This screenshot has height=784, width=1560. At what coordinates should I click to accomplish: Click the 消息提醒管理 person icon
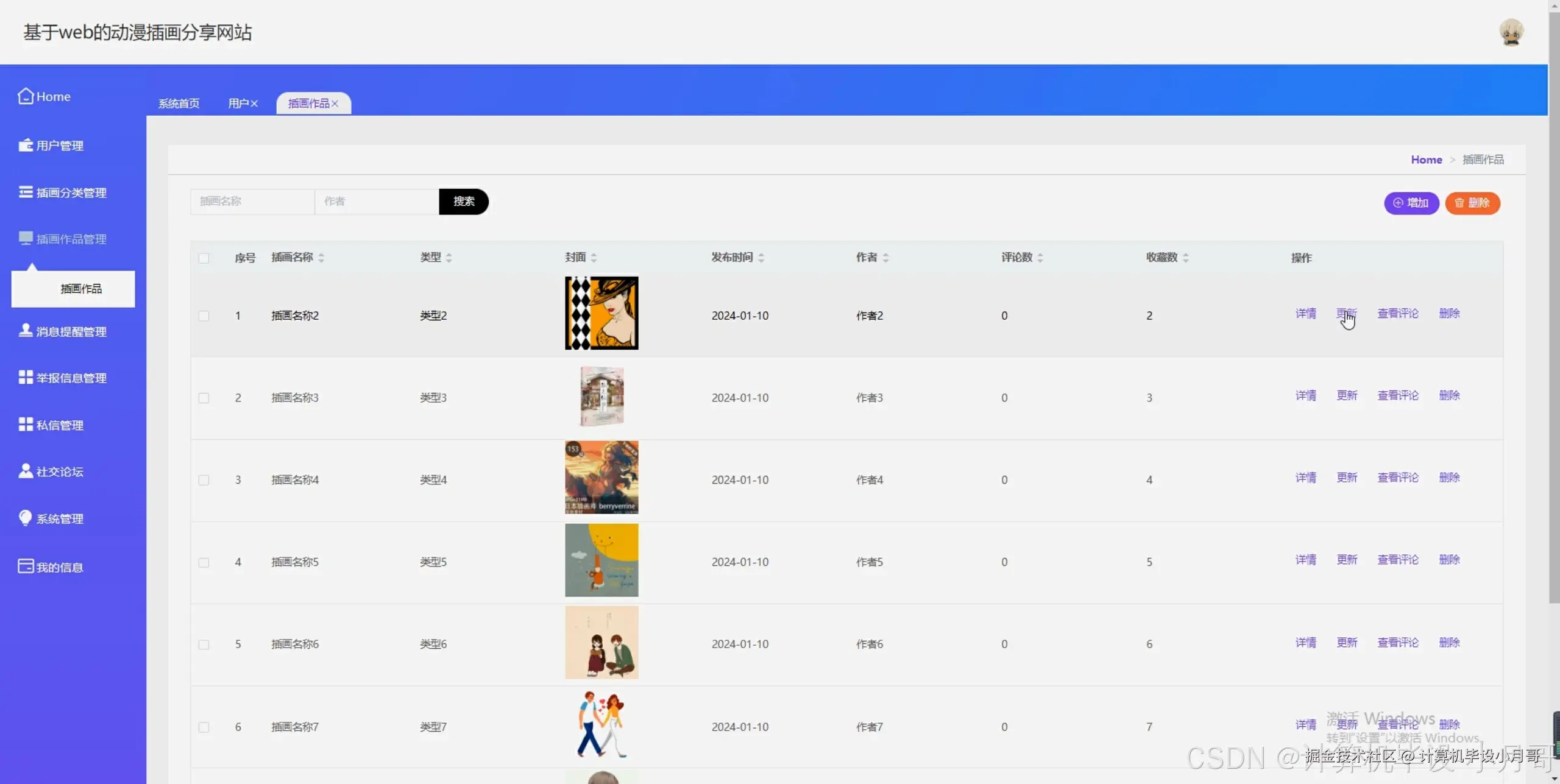pyautogui.click(x=26, y=331)
